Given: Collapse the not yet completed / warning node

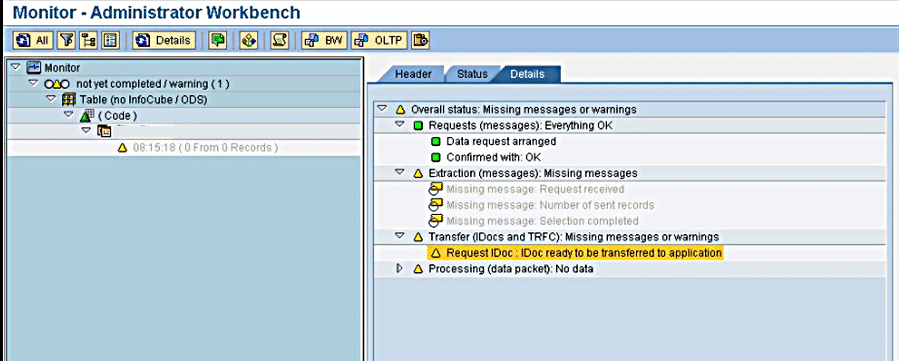Looking at the screenshot, I should coord(34,83).
